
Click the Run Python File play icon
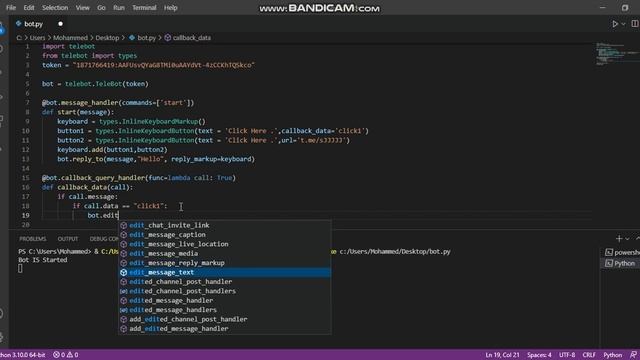click(615, 24)
